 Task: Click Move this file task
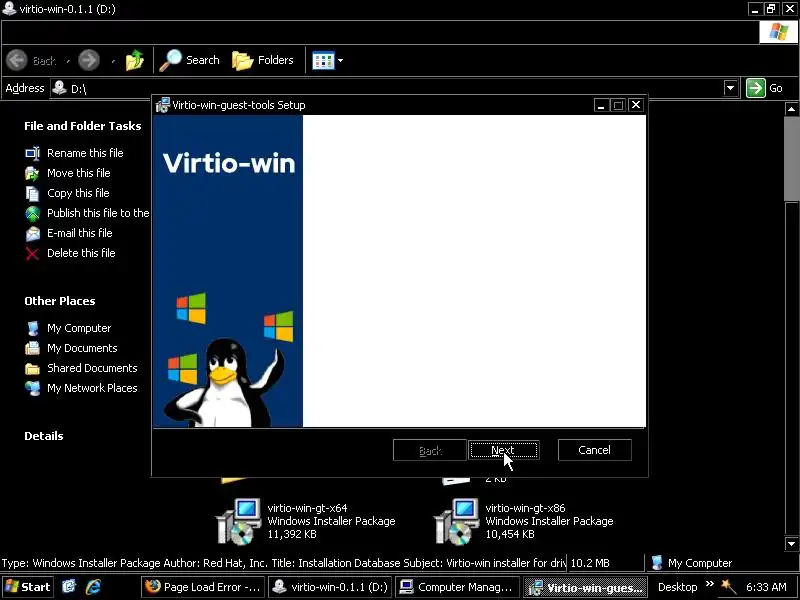click(x=79, y=173)
